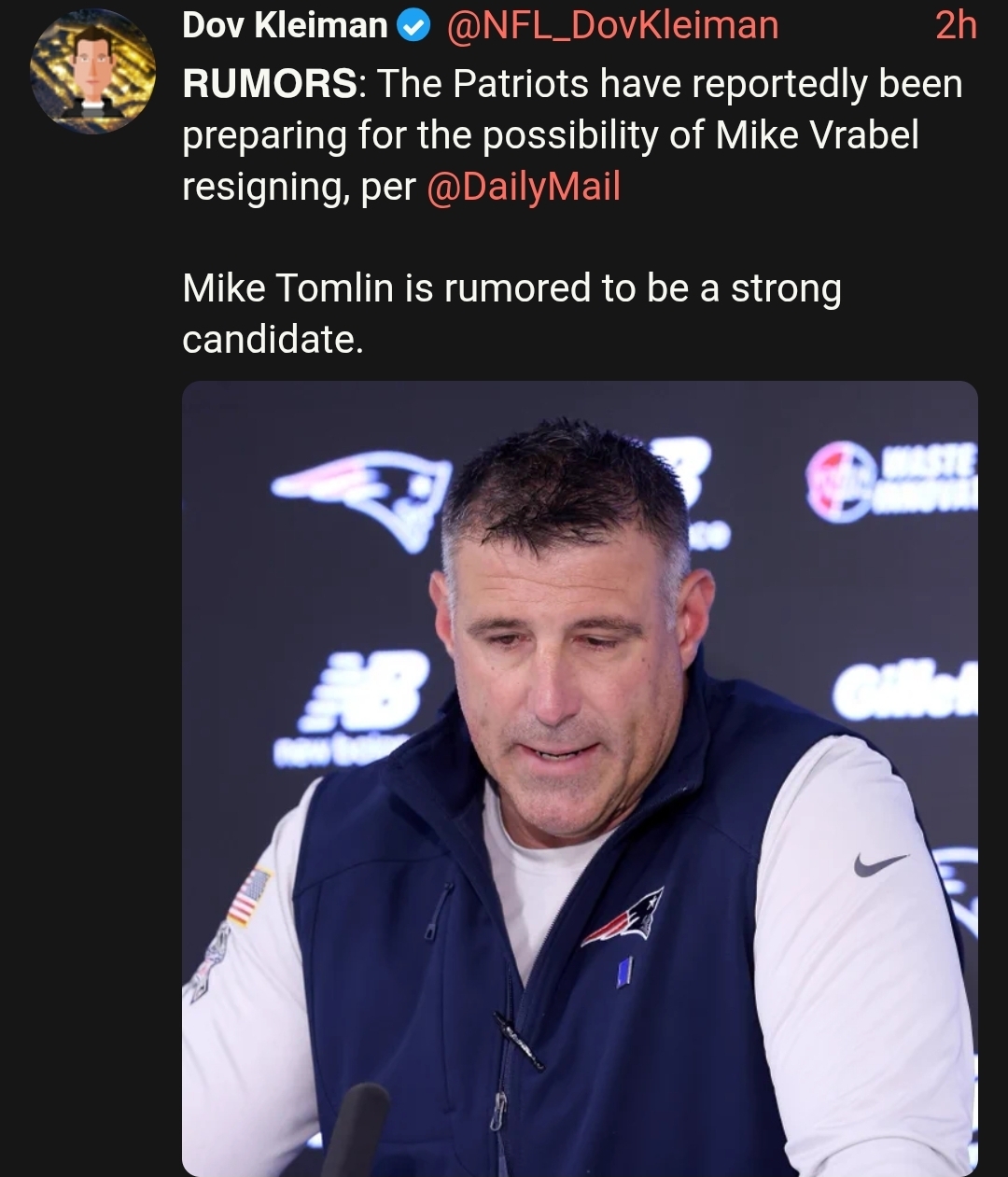Select the 2h timestamp
1008x1177 pixels.
pos(955,26)
